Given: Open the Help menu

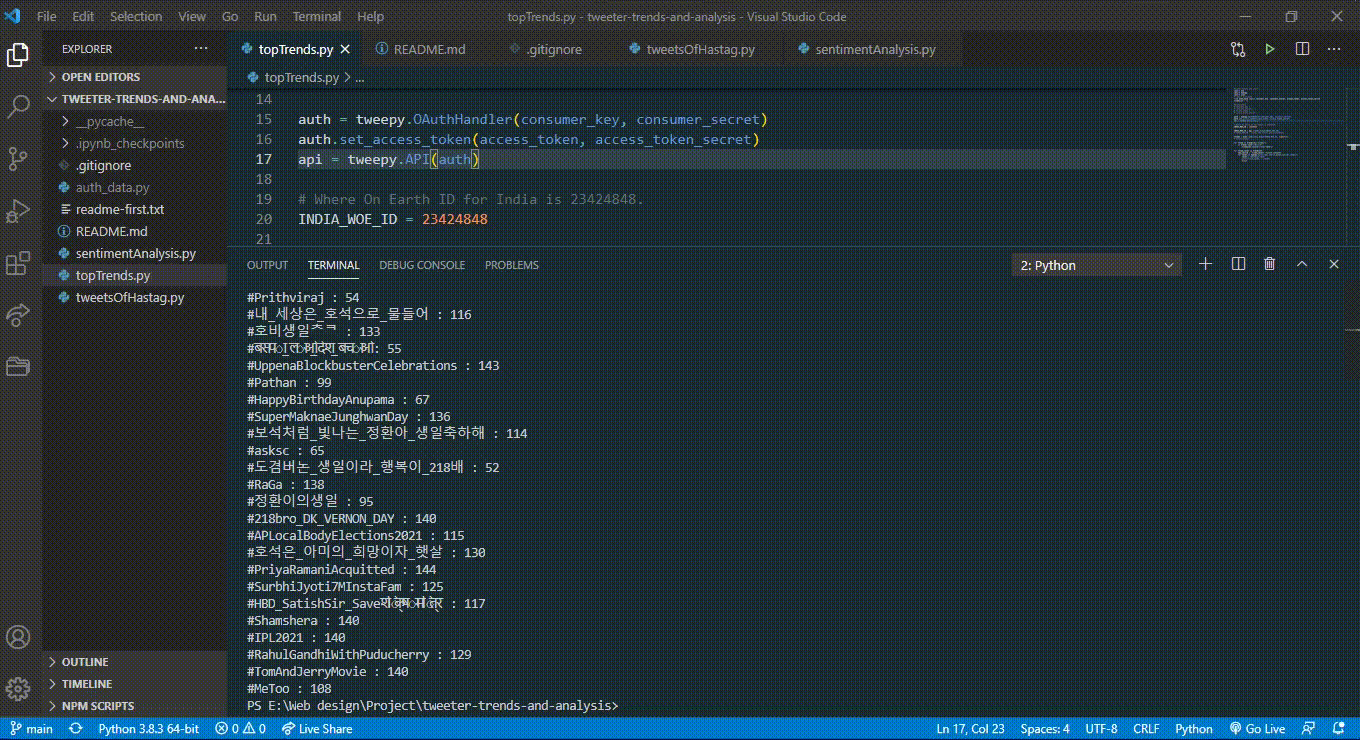Looking at the screenshot, I should [370, 16].
